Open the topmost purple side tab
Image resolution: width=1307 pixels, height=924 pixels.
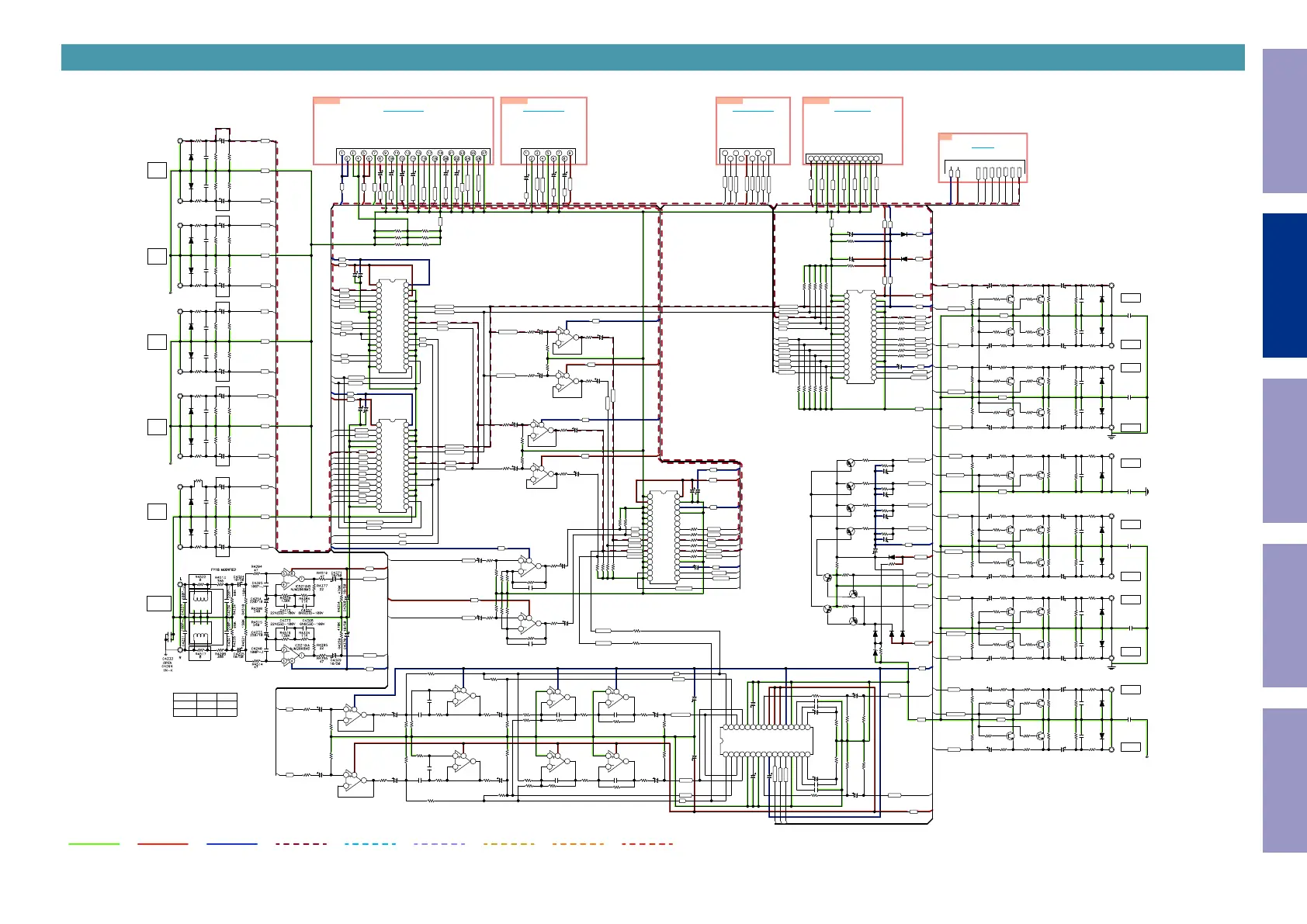pos(1284,121)
